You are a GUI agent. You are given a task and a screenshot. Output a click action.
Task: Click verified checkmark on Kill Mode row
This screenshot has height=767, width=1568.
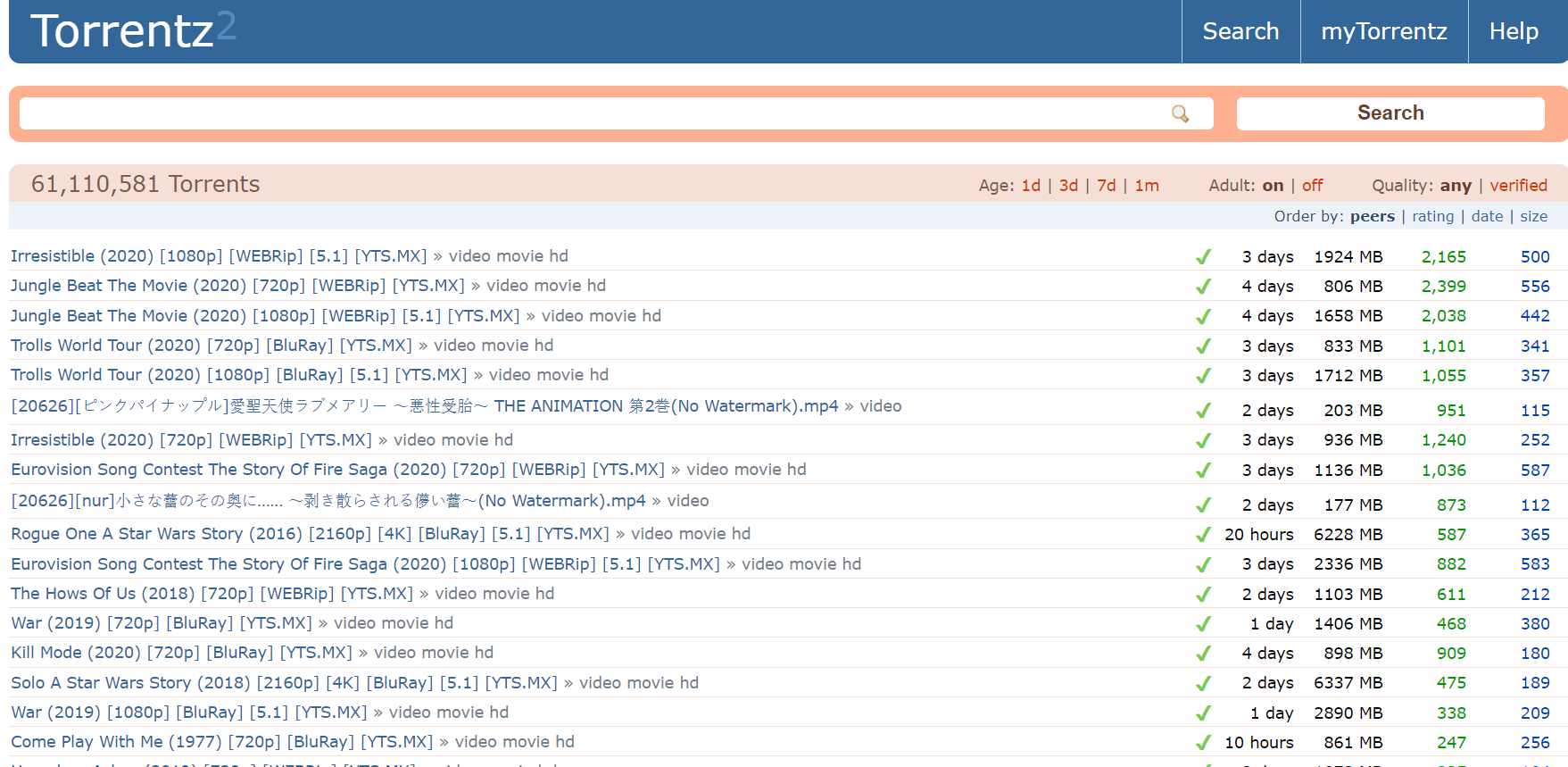click(x=1203, y=654)
